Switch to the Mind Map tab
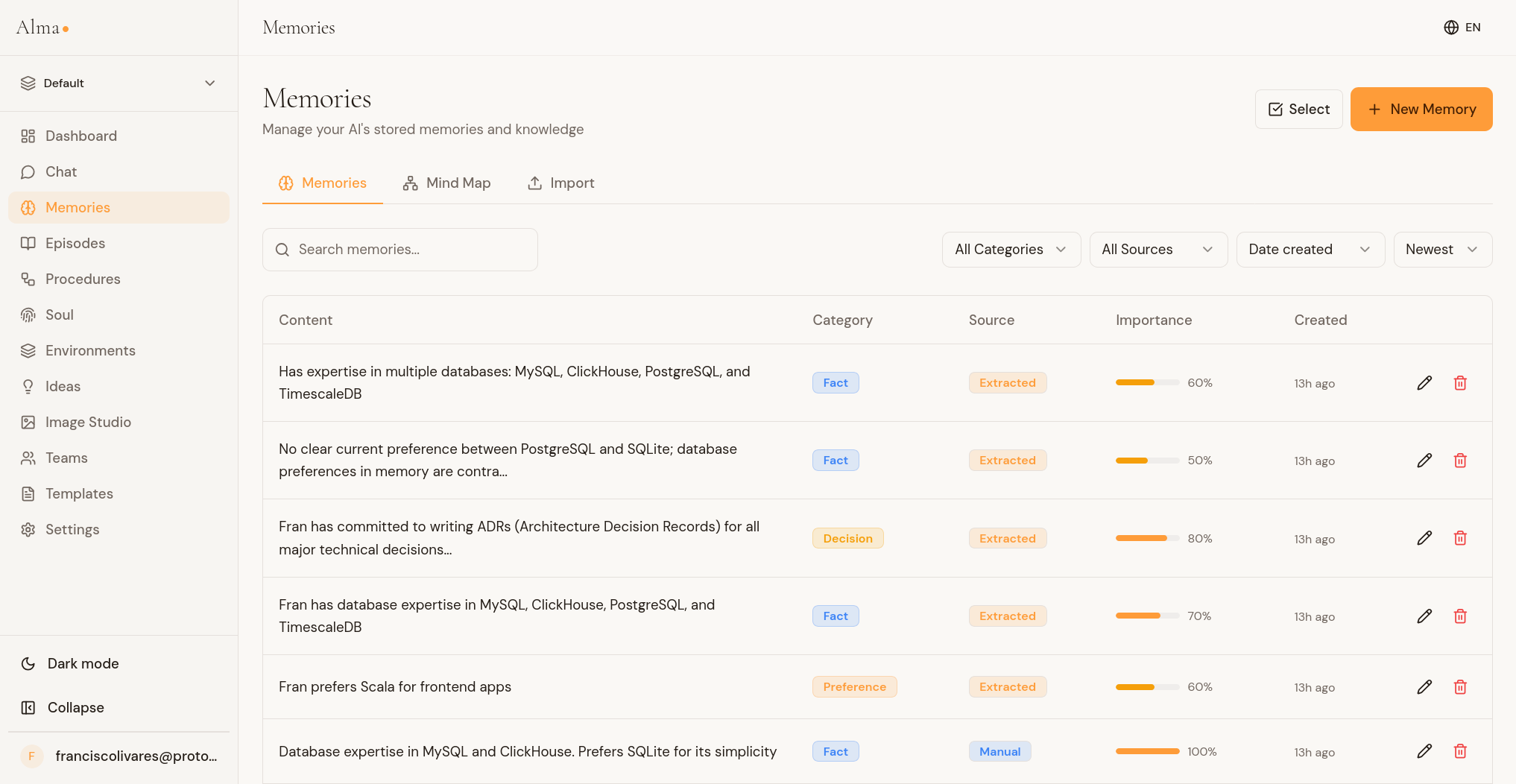Image resolution: width=1516 pixels, height=784 pixels. [x=447, y=183]
